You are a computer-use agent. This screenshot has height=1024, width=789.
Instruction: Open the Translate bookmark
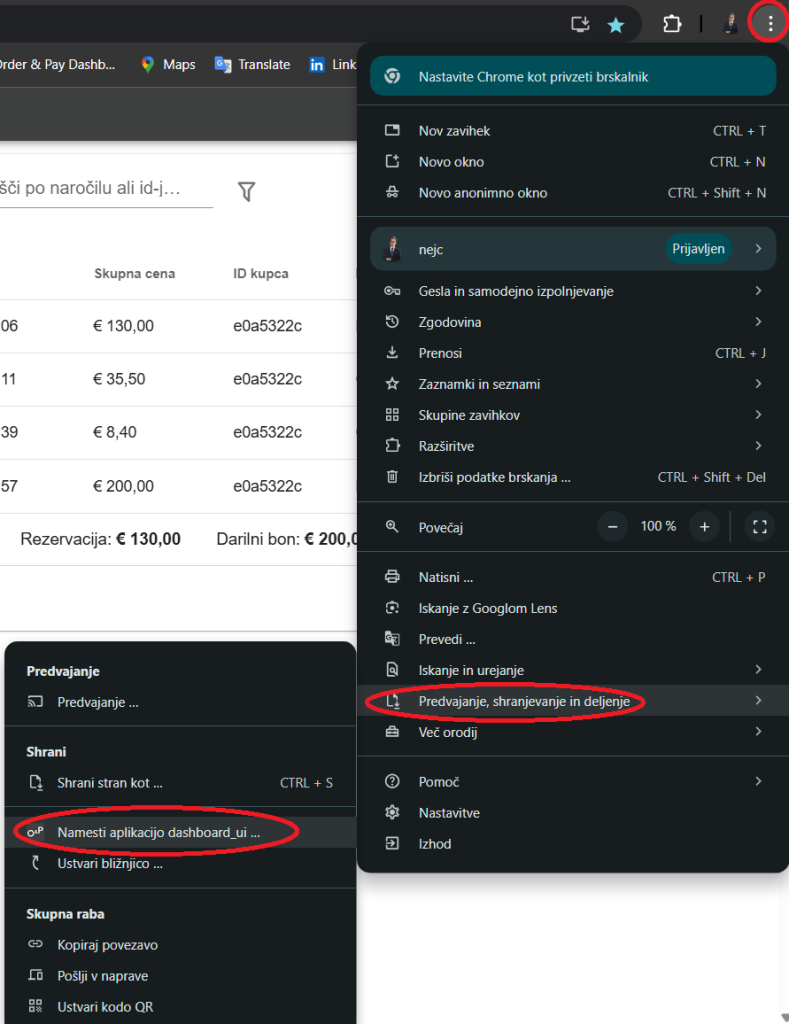click(252, 64)
